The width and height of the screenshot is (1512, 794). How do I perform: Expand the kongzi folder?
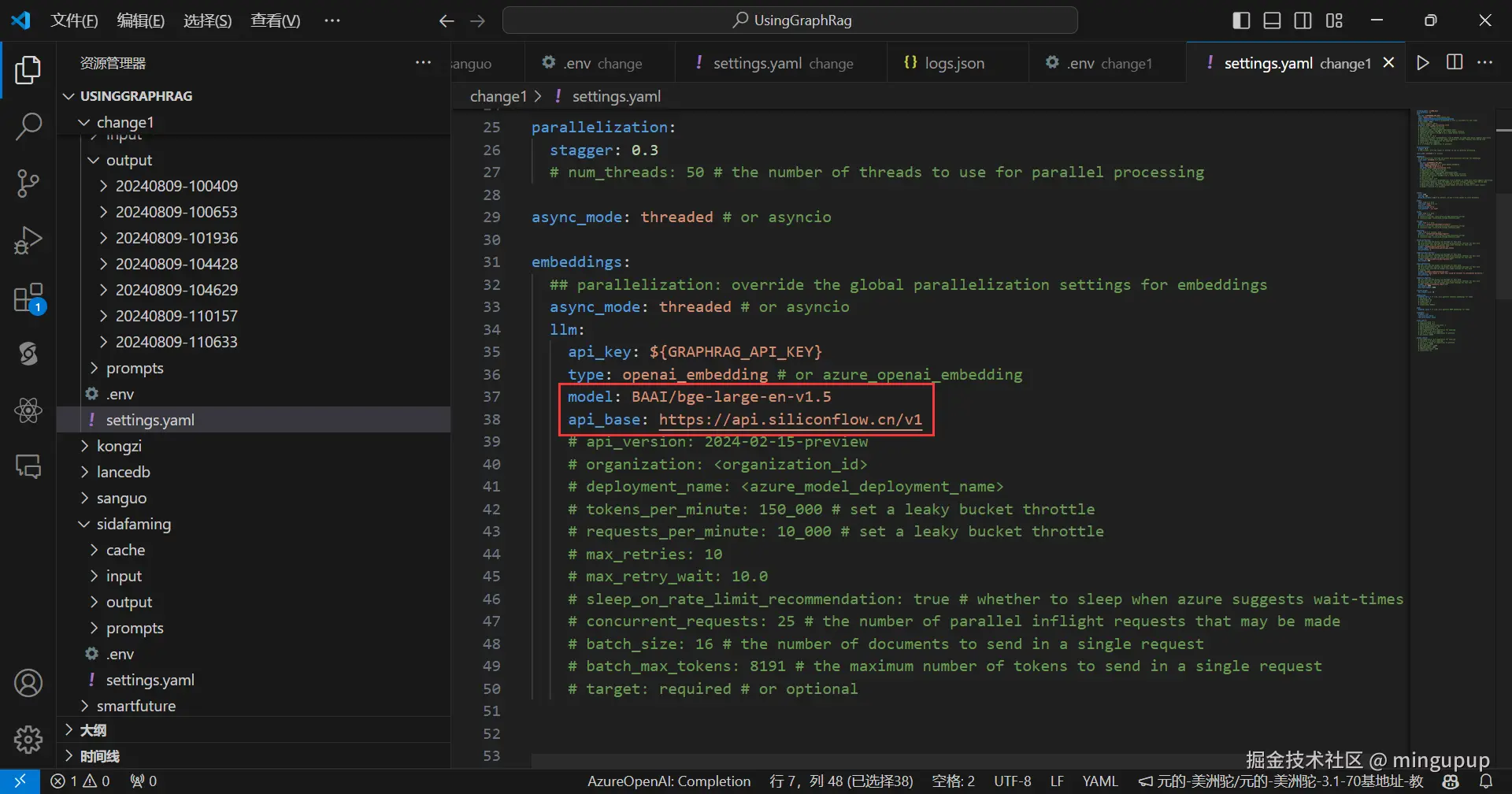click(119, 446)
